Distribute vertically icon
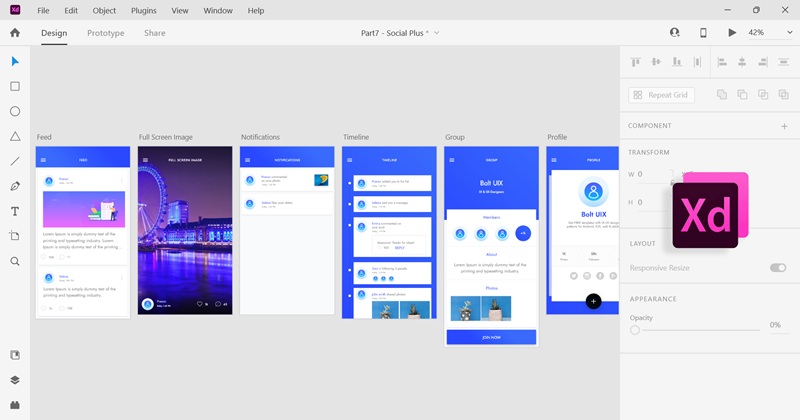The image size is (800, 420). pyautogui.click(x=697, y=62)
